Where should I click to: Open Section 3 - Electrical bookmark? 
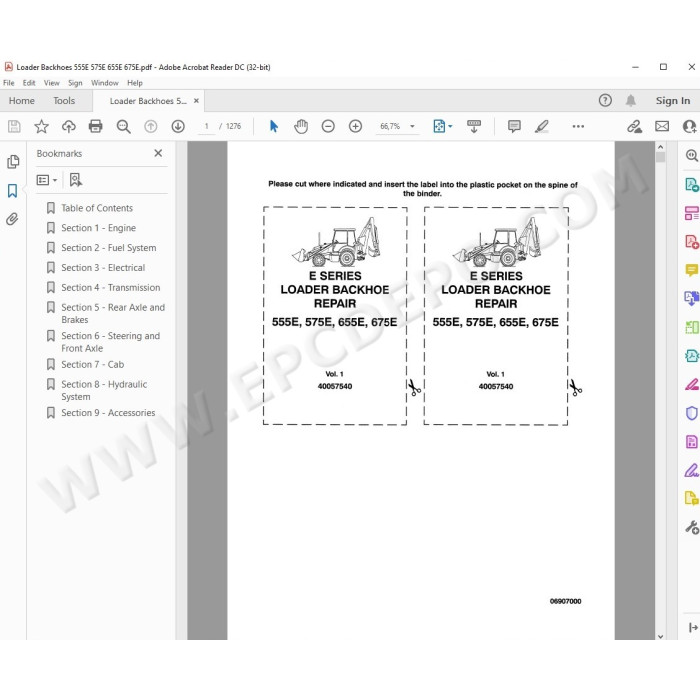(x=103, y=267)
